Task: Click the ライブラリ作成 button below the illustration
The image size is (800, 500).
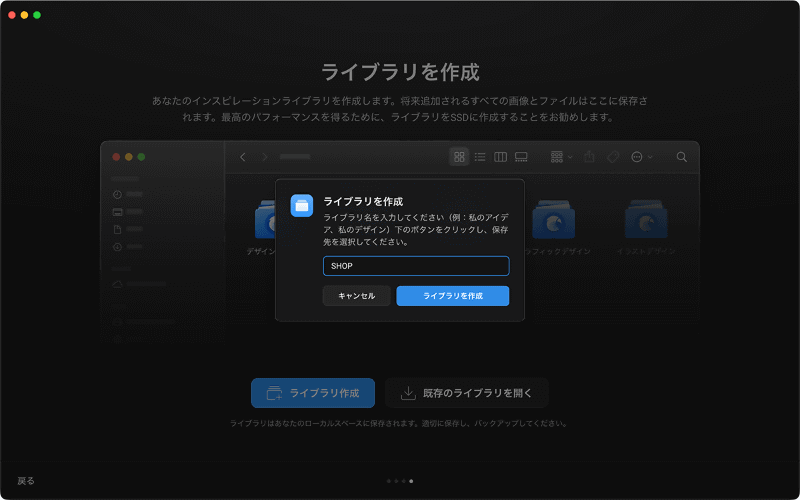Action: [313, 393]
